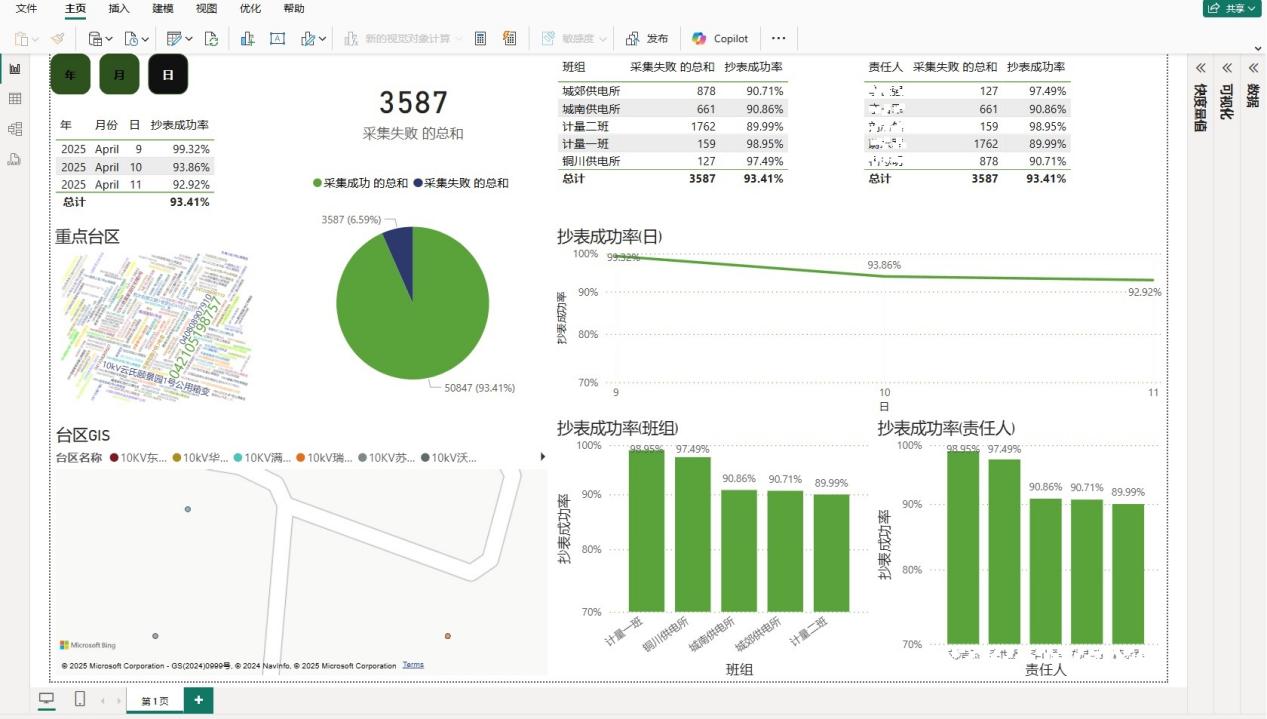
Task: Open DAX query view icon
Action: (15, 159)
